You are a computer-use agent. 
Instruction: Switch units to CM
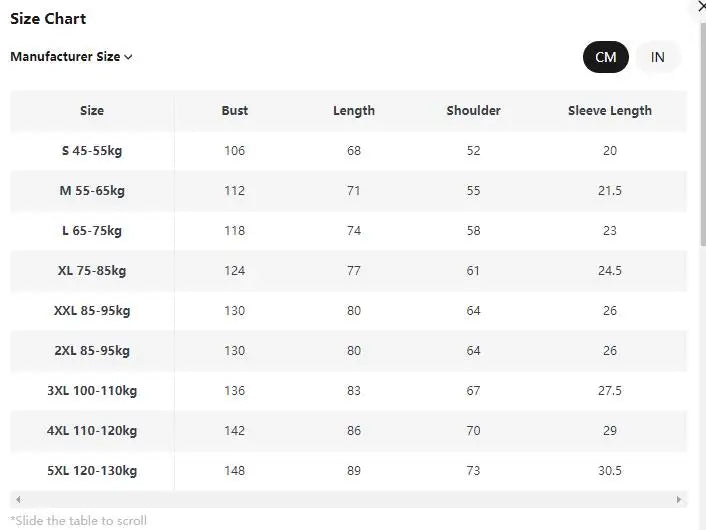[x=605, y=57]
